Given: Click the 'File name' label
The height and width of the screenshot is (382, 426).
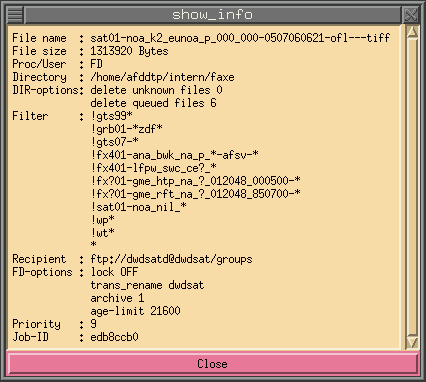Looking at the screenshot, I should pos(39,38).
